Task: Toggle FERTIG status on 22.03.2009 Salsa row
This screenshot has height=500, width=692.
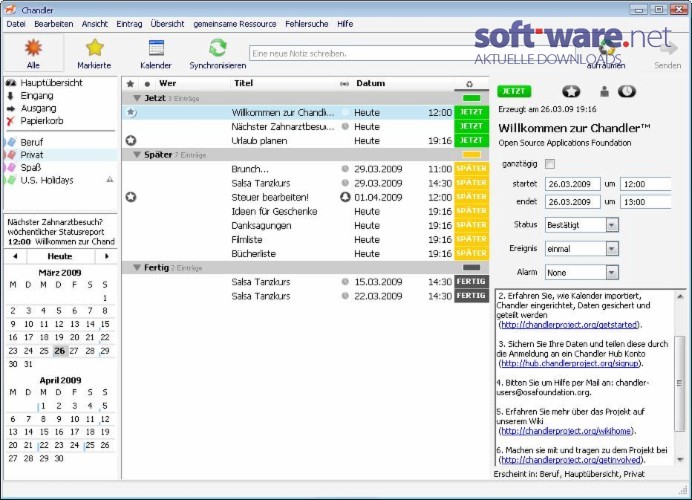Action: coord(471,296)
